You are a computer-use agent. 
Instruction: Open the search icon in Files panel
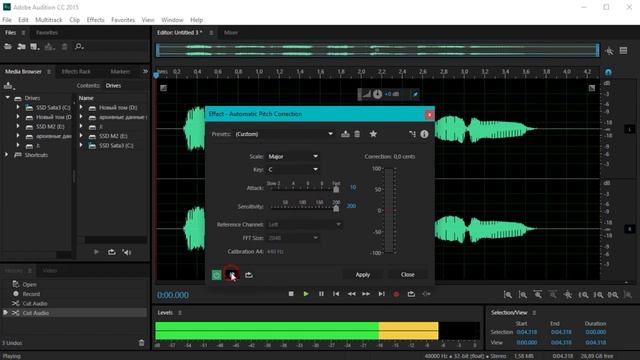click(79, 47)
